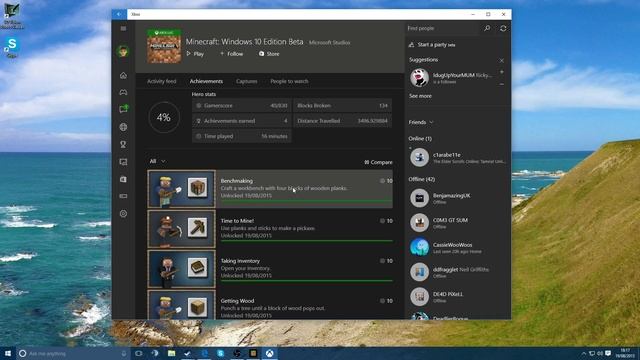Open the Connect console sidebar icon
Screen dimensions: 640x360
tap(123, 196)
